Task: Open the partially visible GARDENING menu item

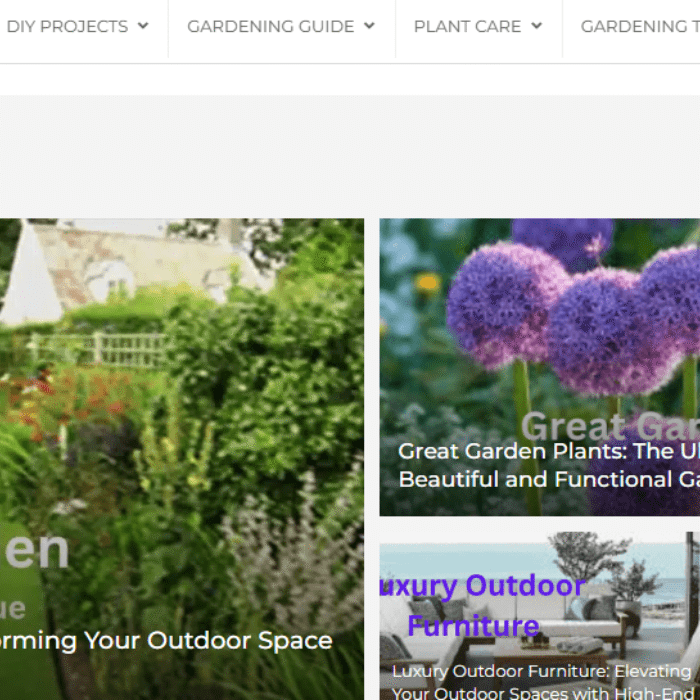Action: click(x=640, y=26)
